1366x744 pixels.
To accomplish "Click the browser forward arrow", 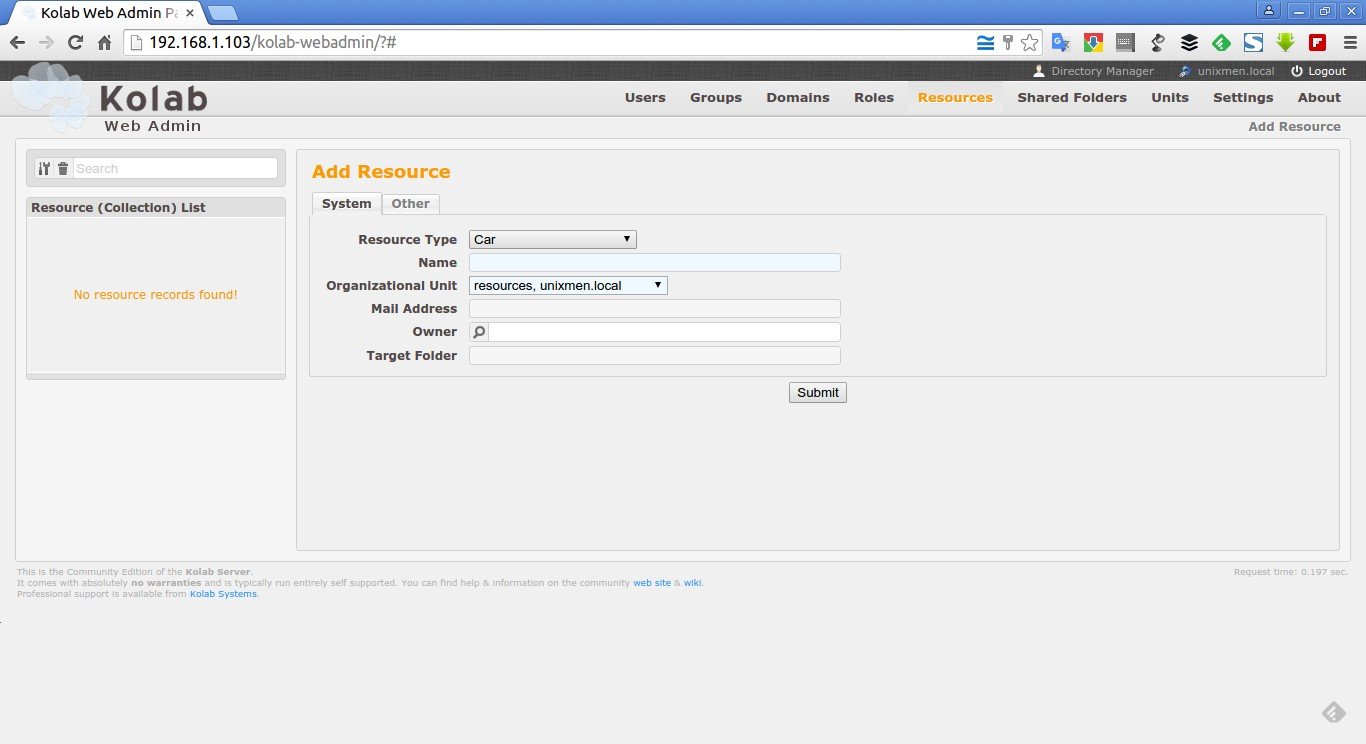I will coord(46,43).
